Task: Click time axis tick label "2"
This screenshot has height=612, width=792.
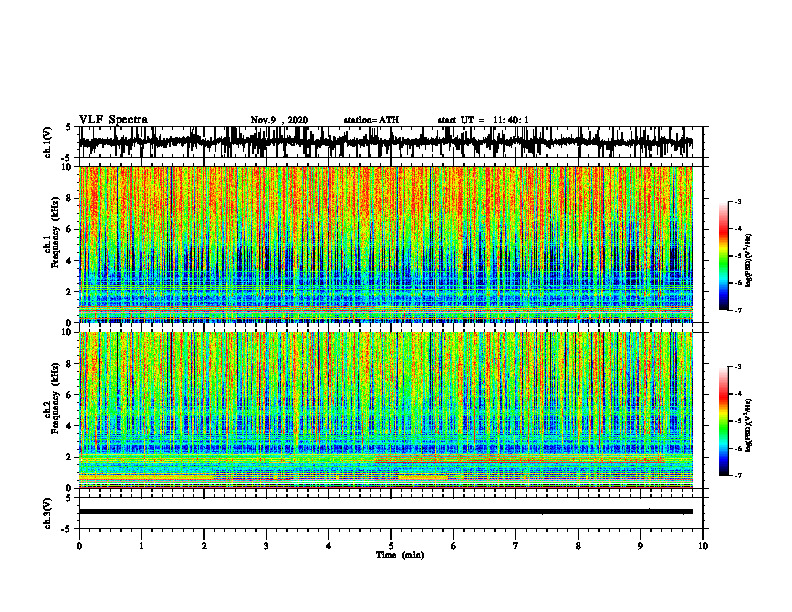Action: tap(204, 546)
